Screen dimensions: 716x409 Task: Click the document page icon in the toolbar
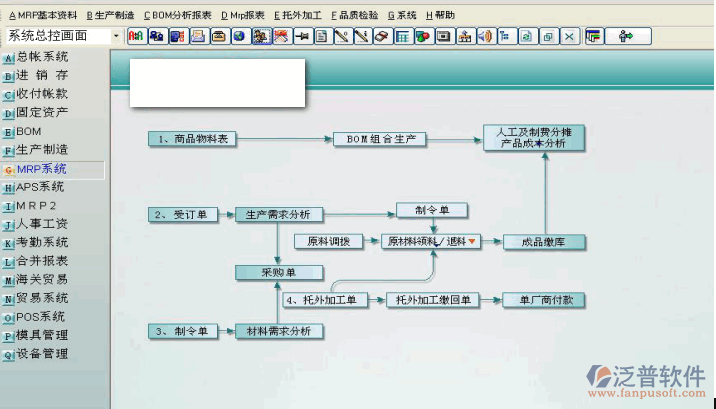pyautogui.click(x=321, y=36)
